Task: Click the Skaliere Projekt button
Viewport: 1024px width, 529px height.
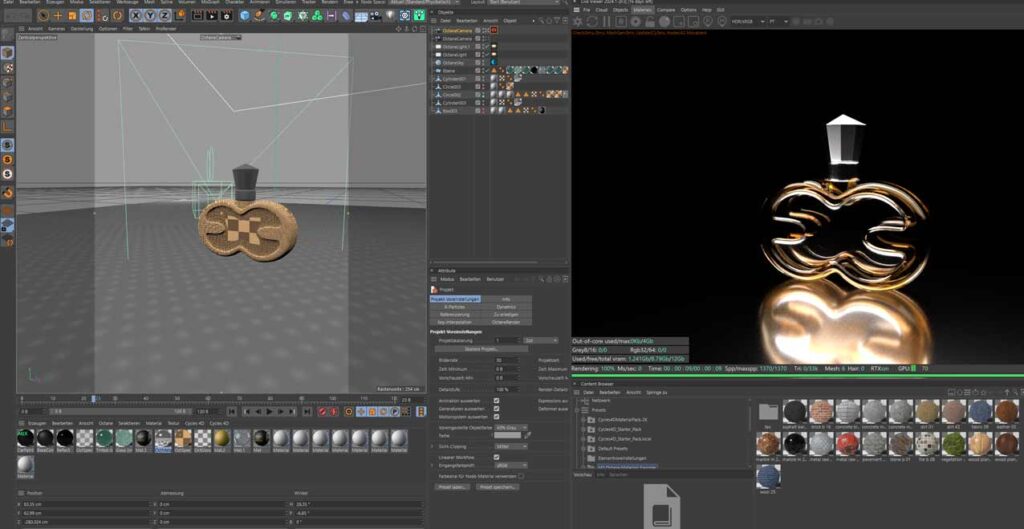Action: tap(481, 349)
